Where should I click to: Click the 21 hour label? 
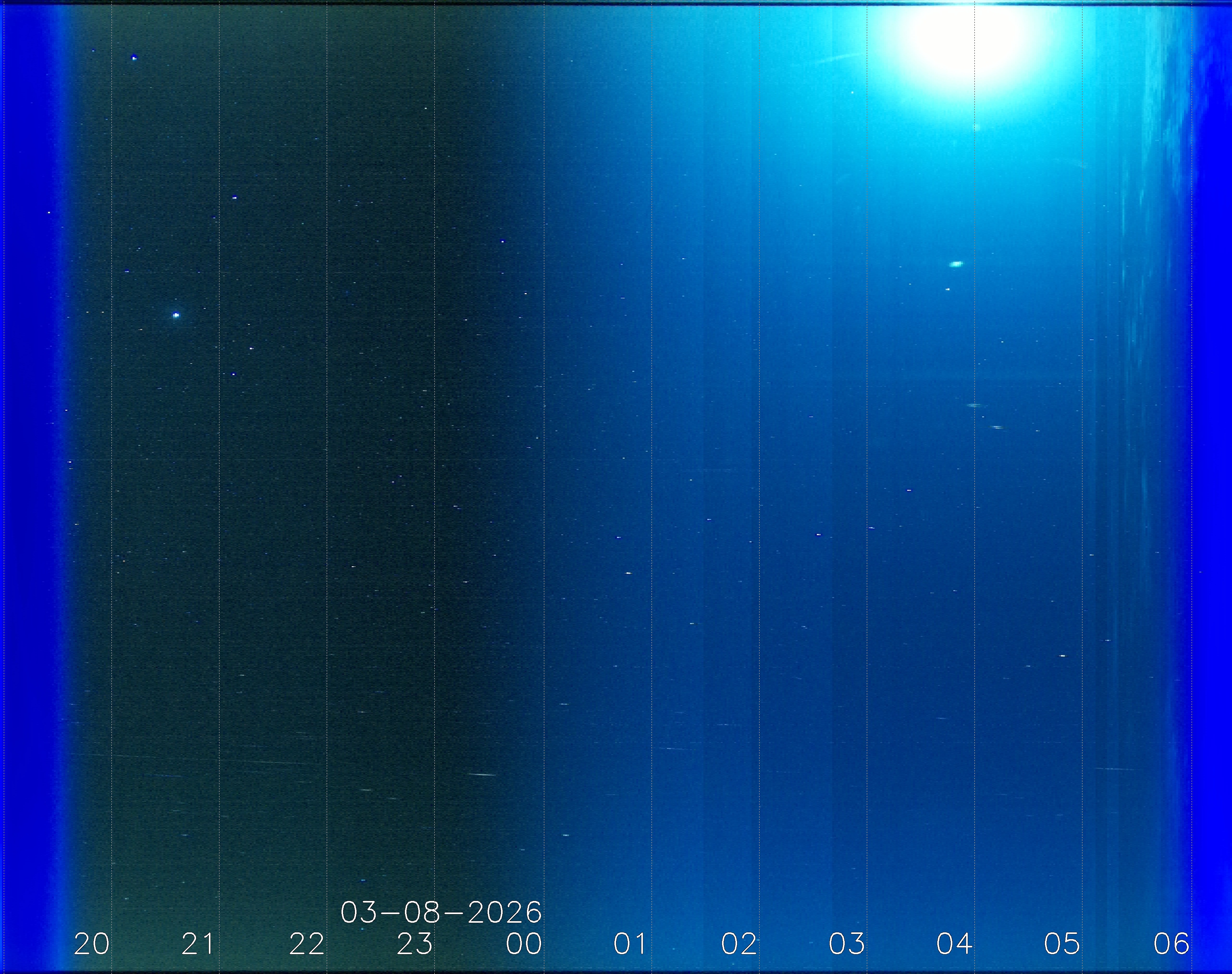198,944
